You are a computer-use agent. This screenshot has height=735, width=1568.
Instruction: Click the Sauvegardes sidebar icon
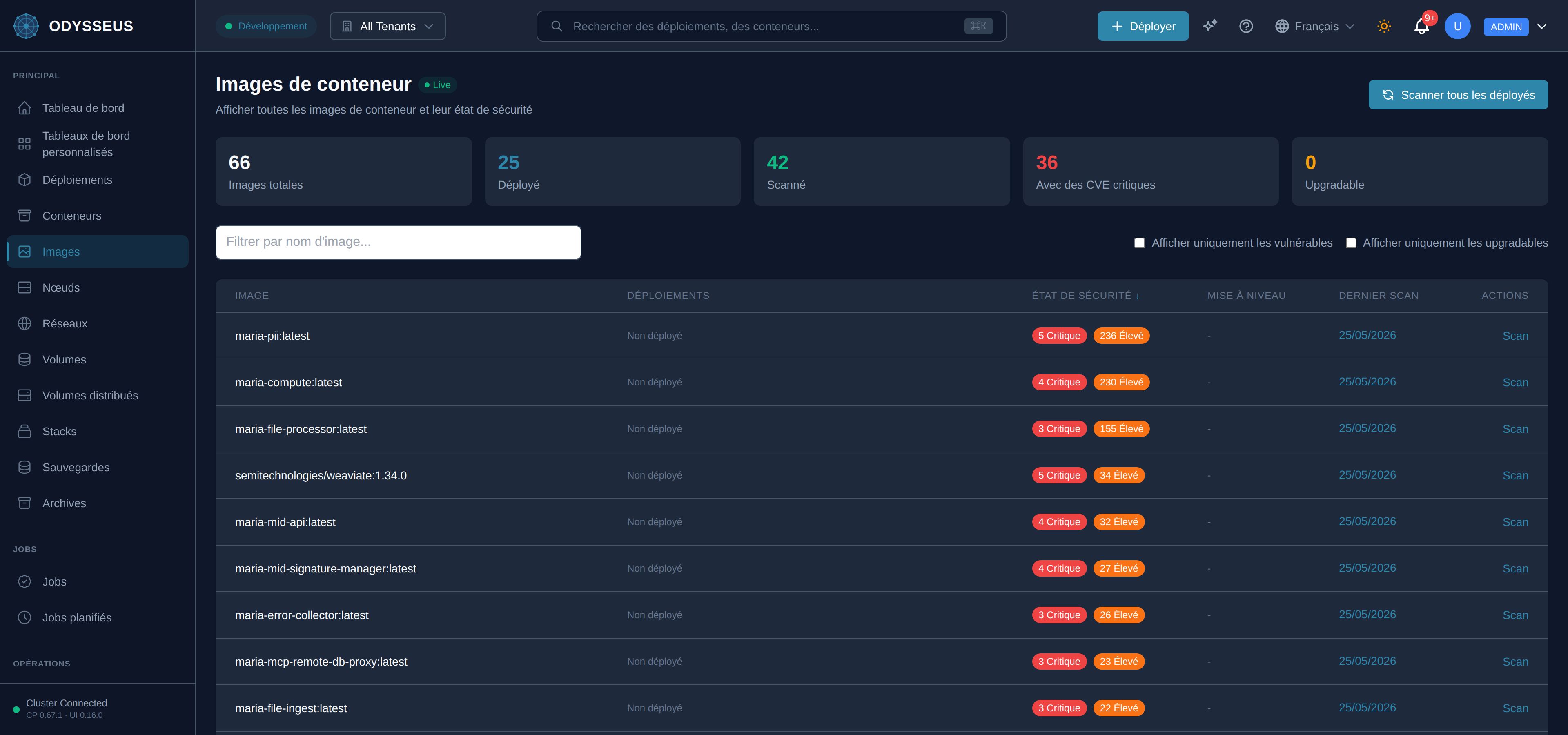click(x=24, y=467)
